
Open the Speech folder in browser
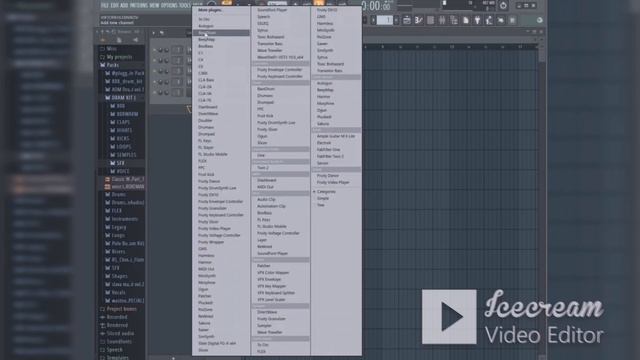(x=115, y=350)
